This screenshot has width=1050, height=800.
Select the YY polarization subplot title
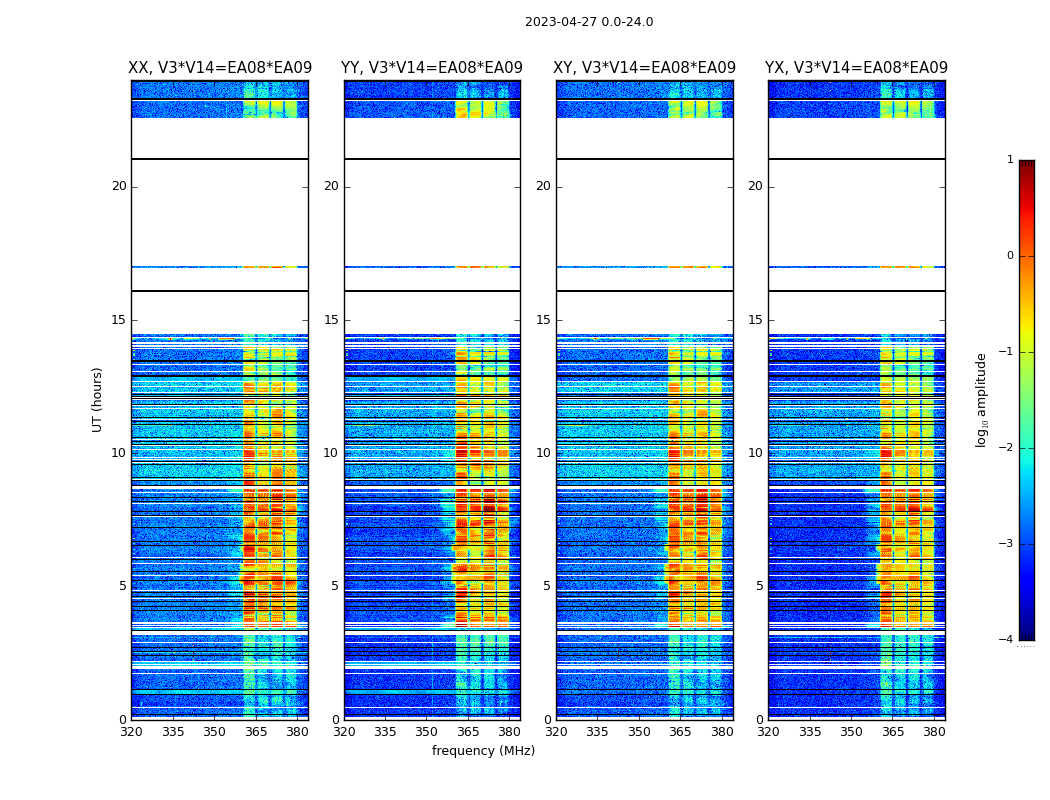click(x=431, y=68)
